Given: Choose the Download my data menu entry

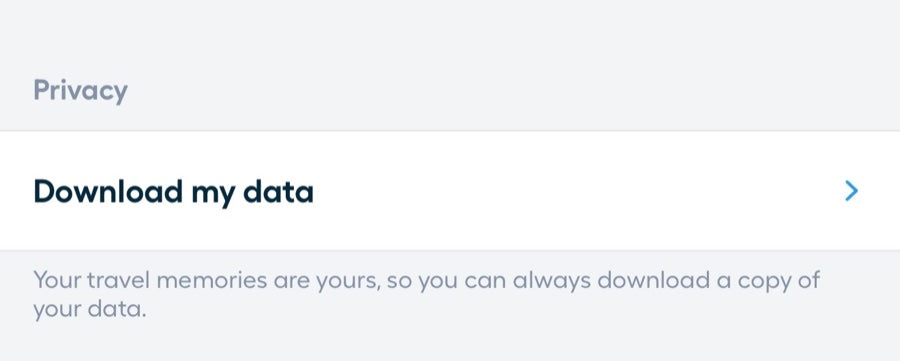Looking at the screenshot, I should point(450,191).
